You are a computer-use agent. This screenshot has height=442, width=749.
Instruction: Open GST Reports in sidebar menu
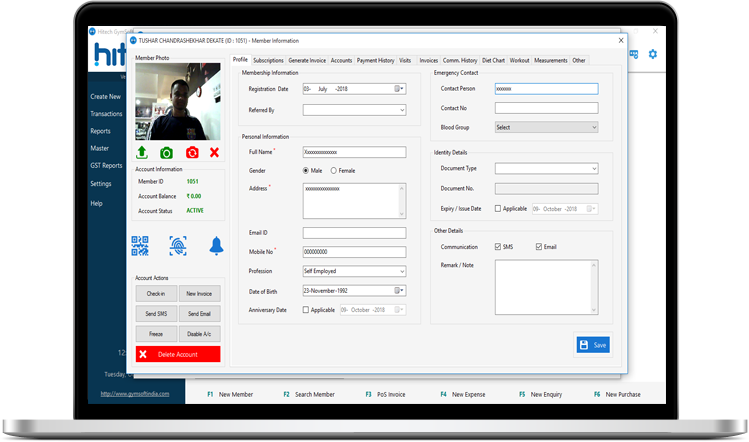point(106,165)
